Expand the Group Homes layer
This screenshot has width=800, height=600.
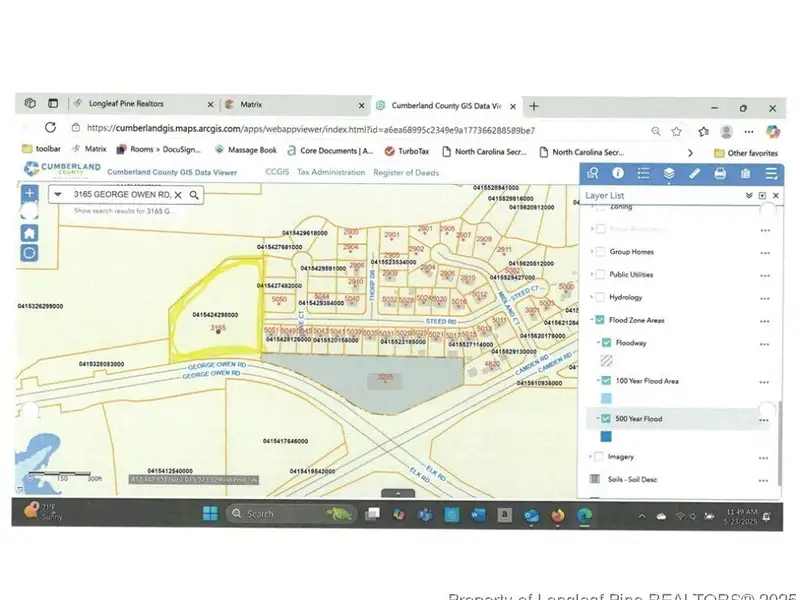coord(591,252)
